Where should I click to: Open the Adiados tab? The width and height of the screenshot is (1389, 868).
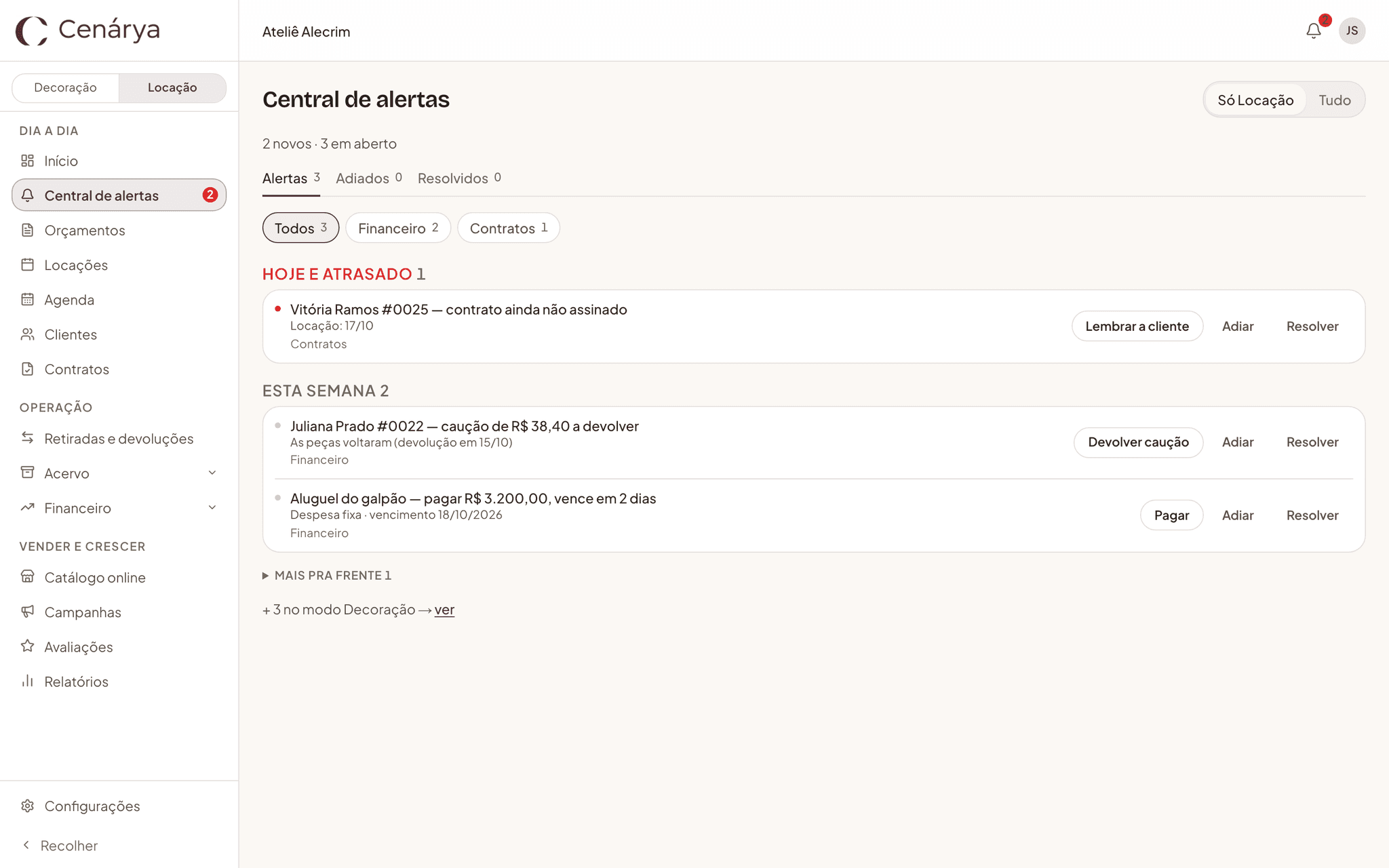tap(369, 178)
